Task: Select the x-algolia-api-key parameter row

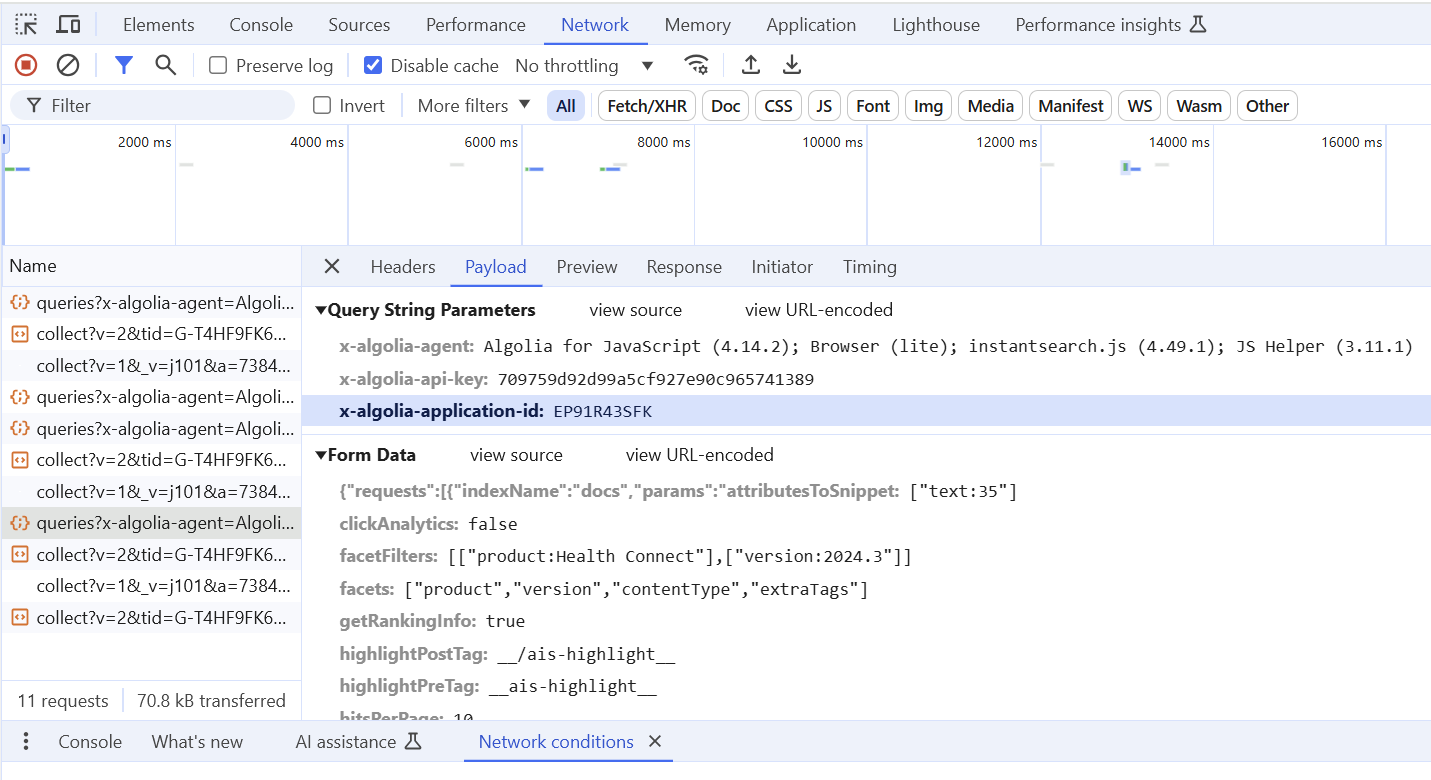Action: coord(866,379)
